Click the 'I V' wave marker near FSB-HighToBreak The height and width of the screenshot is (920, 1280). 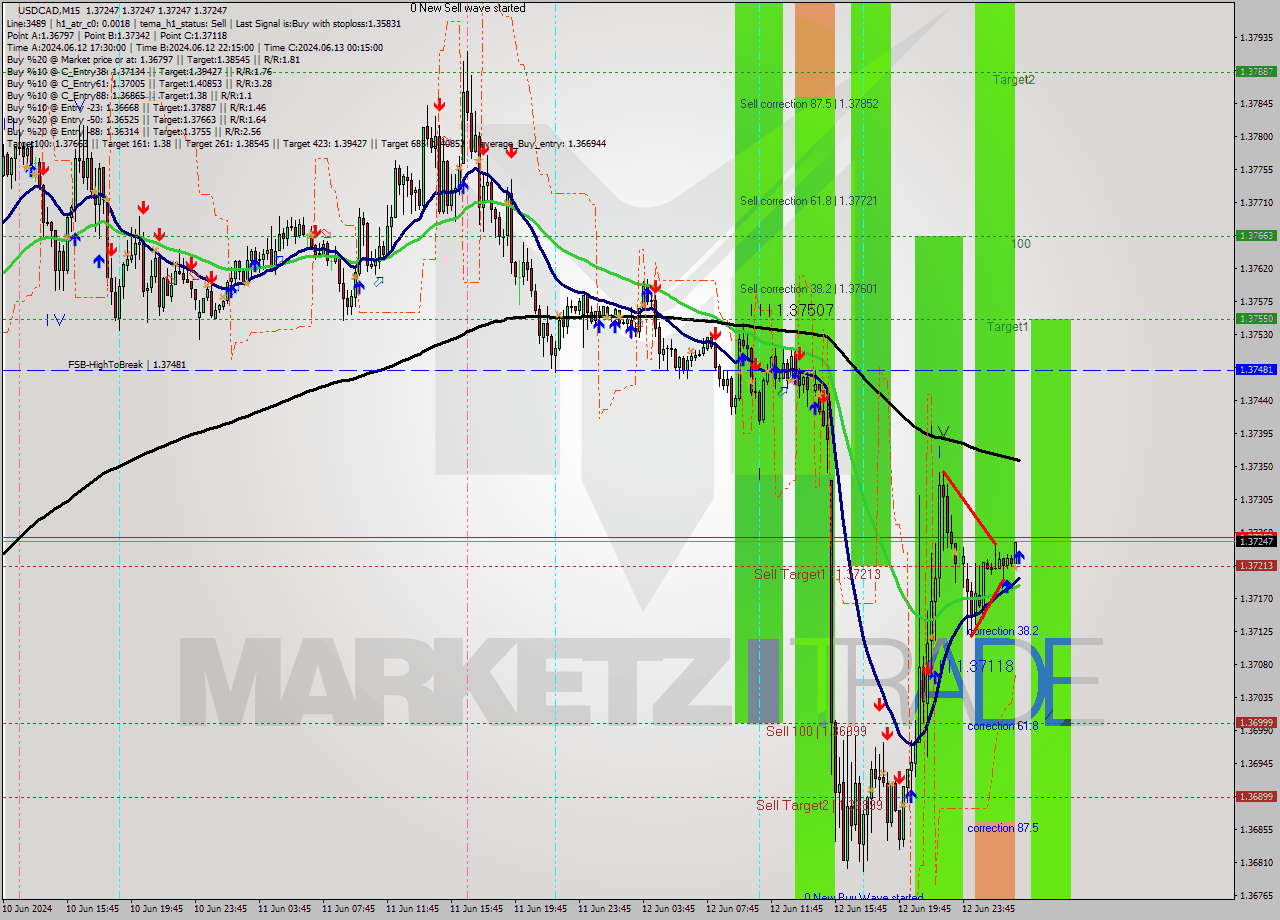pyautogui.click(x=56, y=320)
